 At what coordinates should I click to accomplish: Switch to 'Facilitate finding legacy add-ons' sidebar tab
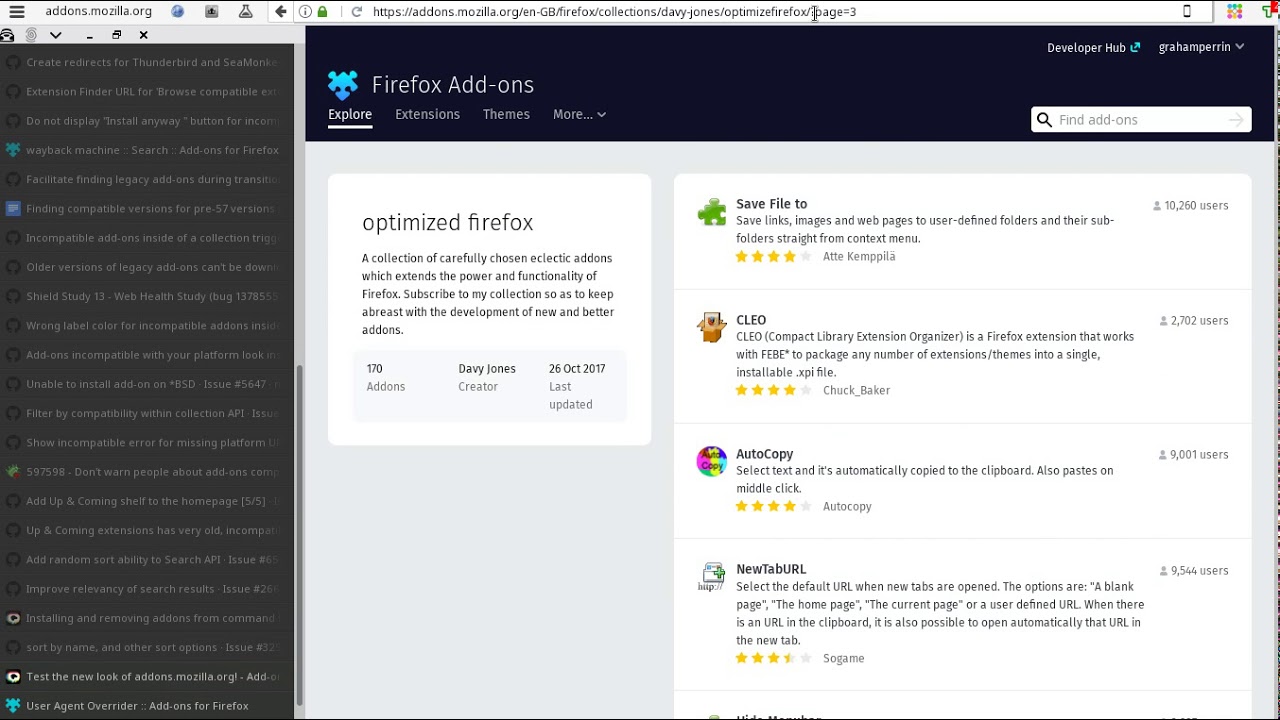tap(146, 179)
